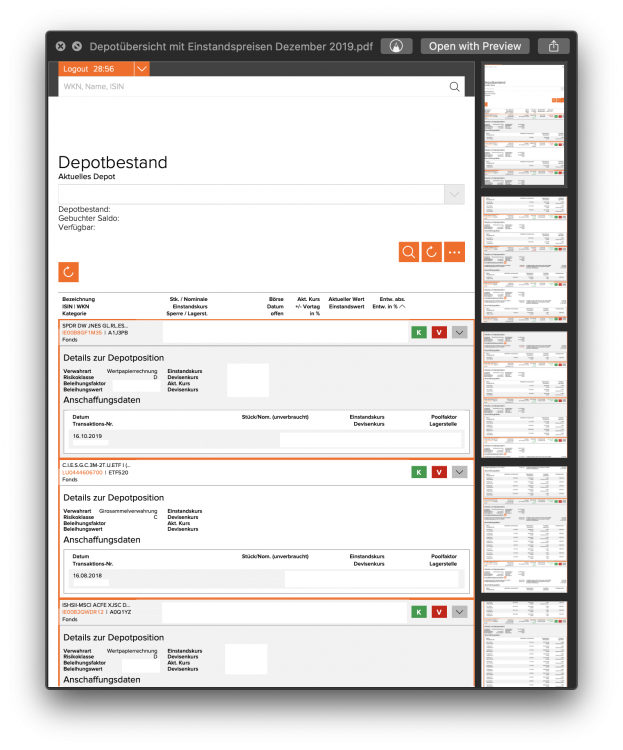Click the Open with Preview button
This screenshot has width=623, height=750.
[x=475, y=46]
